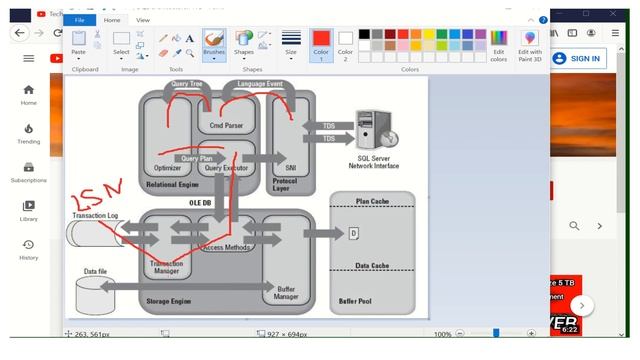640x360 pixels.
Task: Click the YouTube channel search magnifier icon
Action: tap(574, 226)
